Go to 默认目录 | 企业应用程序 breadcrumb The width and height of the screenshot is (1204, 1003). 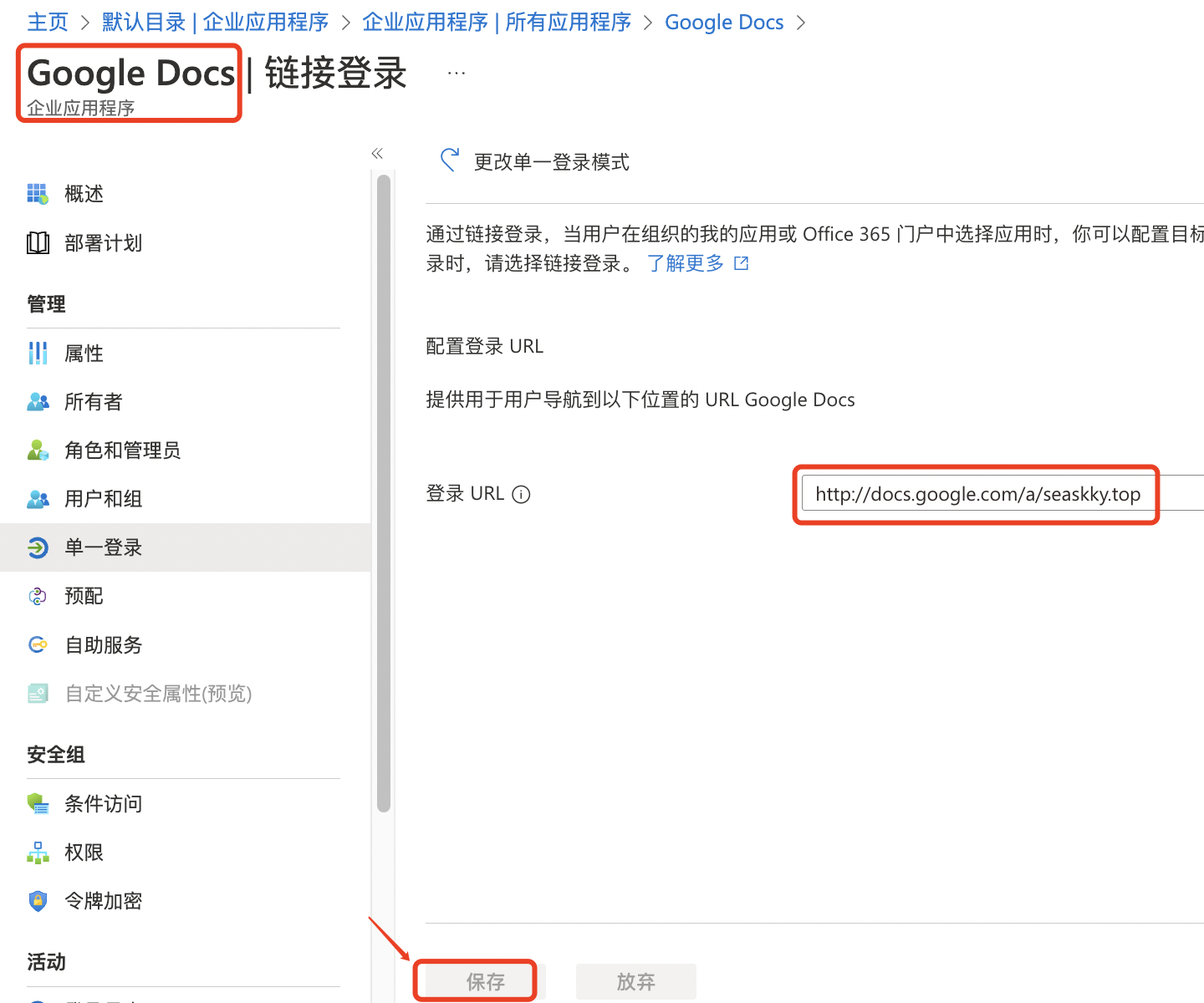pyautogui.click(x=216, y=23)
